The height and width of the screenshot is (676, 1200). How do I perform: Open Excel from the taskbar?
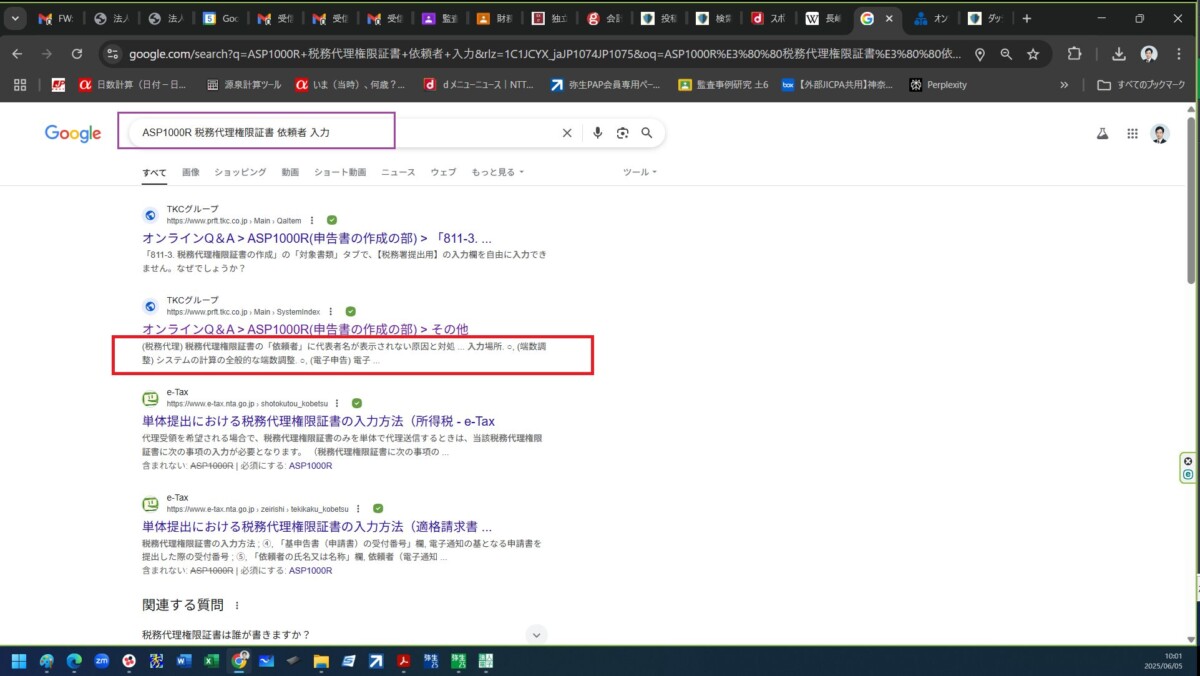point(212,661)
